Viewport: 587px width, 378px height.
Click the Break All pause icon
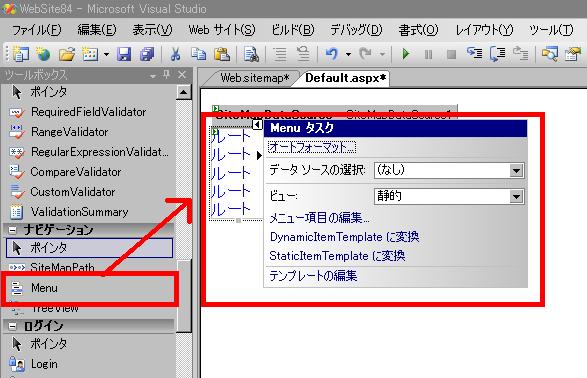coord(429,55)
